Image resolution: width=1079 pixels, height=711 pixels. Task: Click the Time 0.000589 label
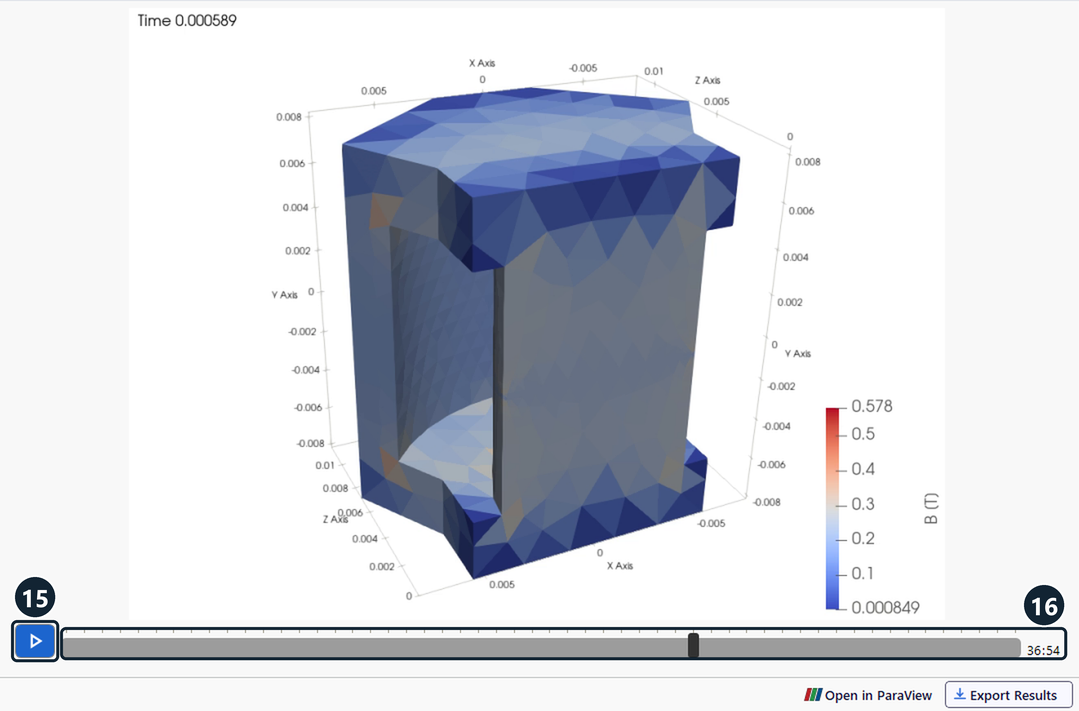pyautogui.click(x=187, y=21)
